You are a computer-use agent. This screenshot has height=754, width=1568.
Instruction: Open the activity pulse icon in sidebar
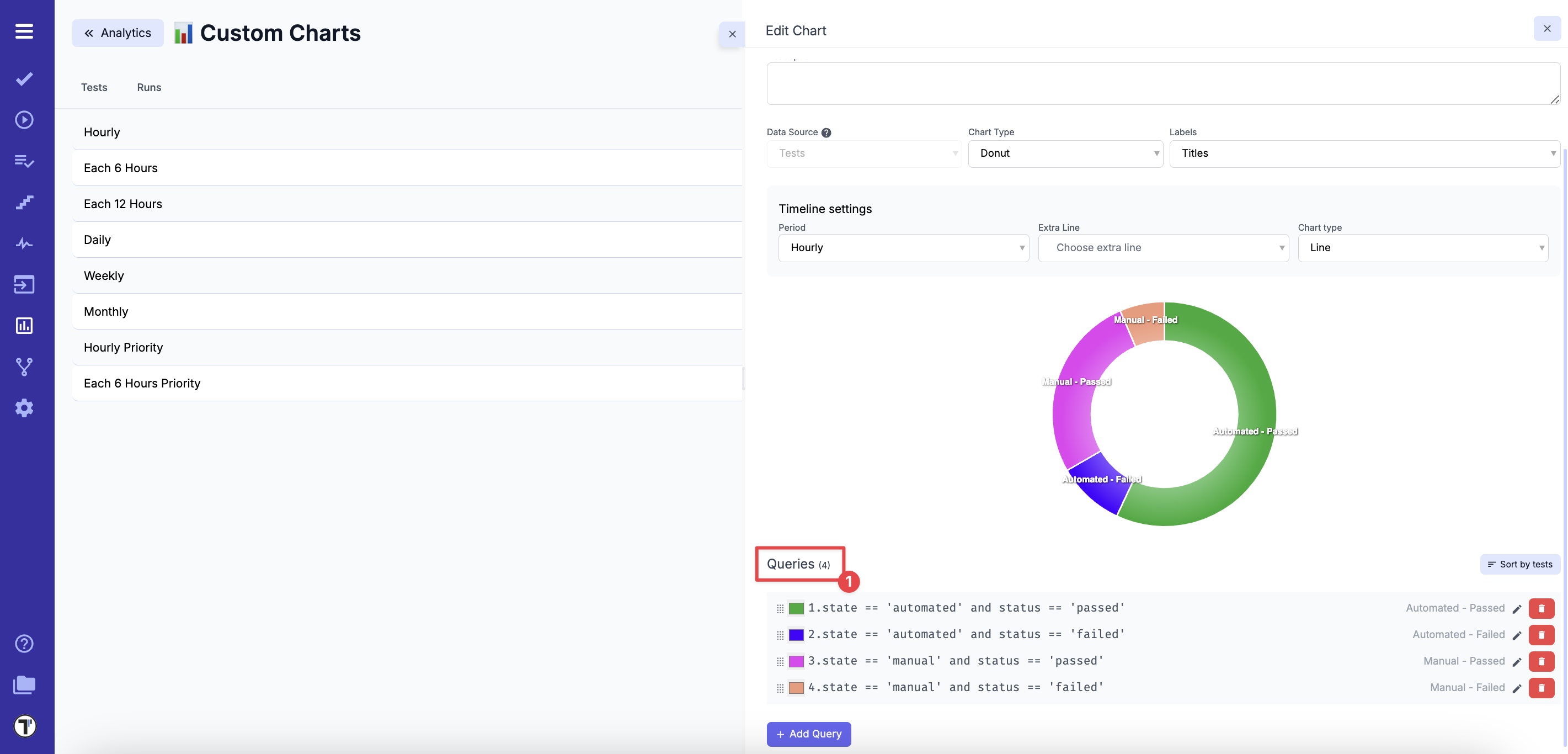coord(24,243)
